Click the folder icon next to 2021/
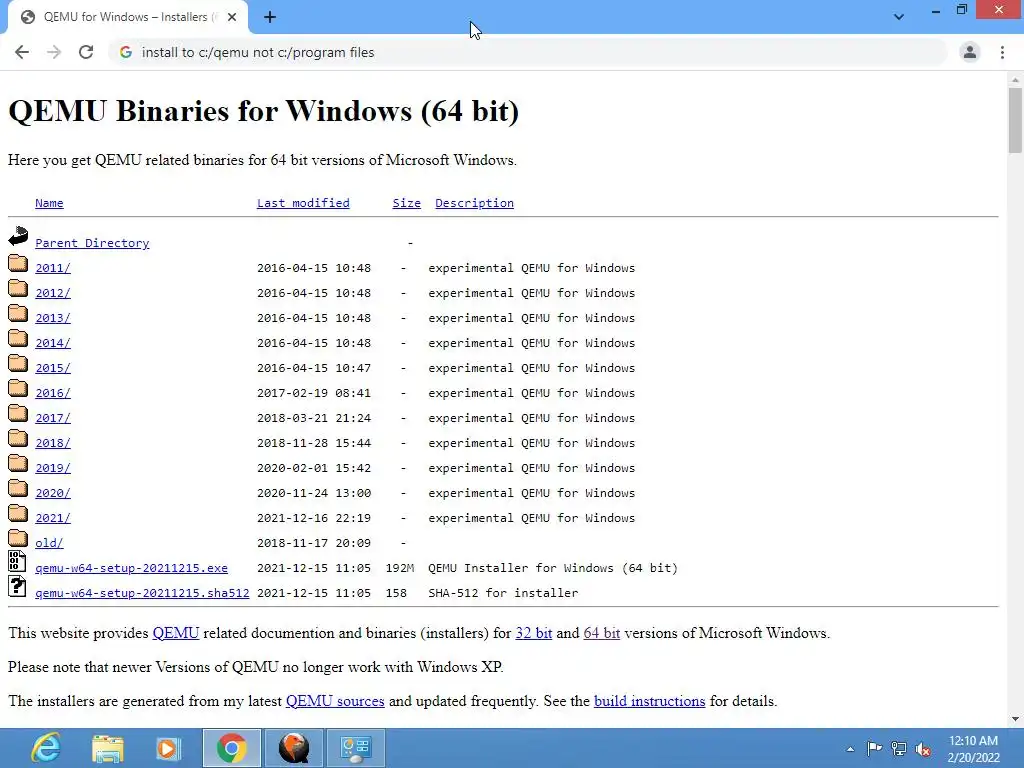The image size is (1024, 768). (x=18, y=513)
